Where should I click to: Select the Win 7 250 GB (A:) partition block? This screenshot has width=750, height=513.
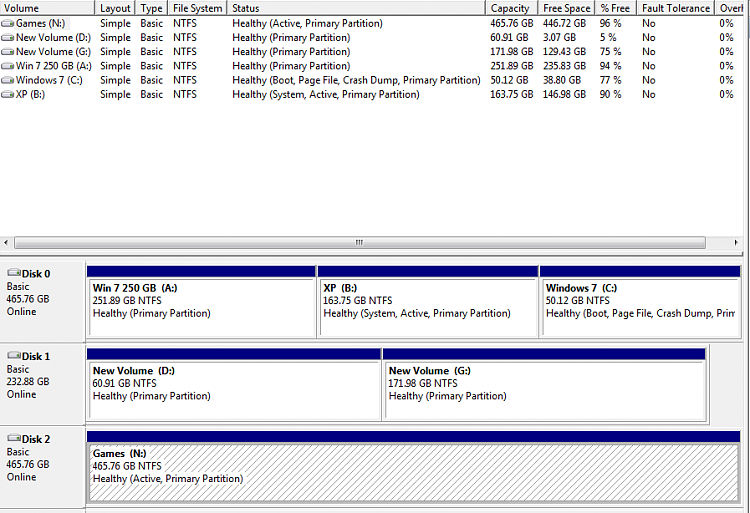pos(201,302)
